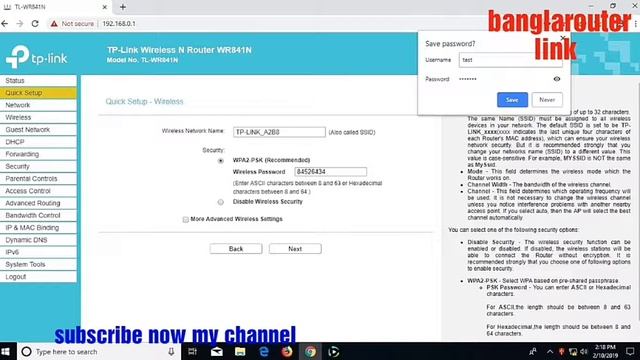Click Never in the password popup
This screenshot has height=360, width=640.
point(547,100)
